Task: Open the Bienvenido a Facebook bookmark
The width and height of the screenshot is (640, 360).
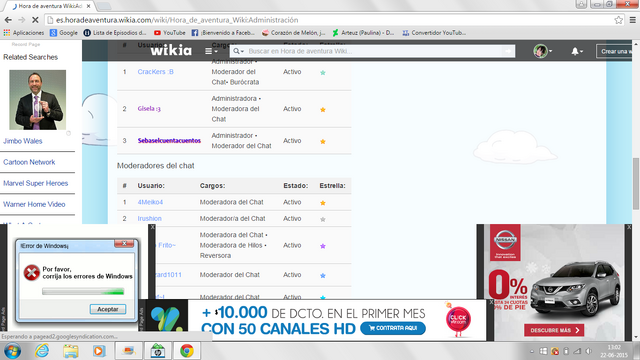Action: (223, 33)
